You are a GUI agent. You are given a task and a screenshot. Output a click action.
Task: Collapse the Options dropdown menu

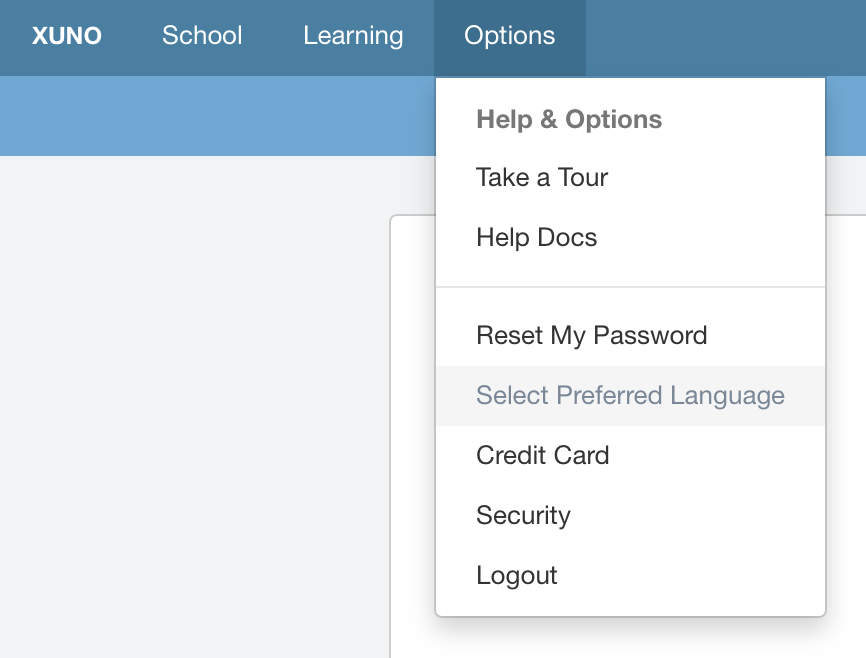(509, 36)
